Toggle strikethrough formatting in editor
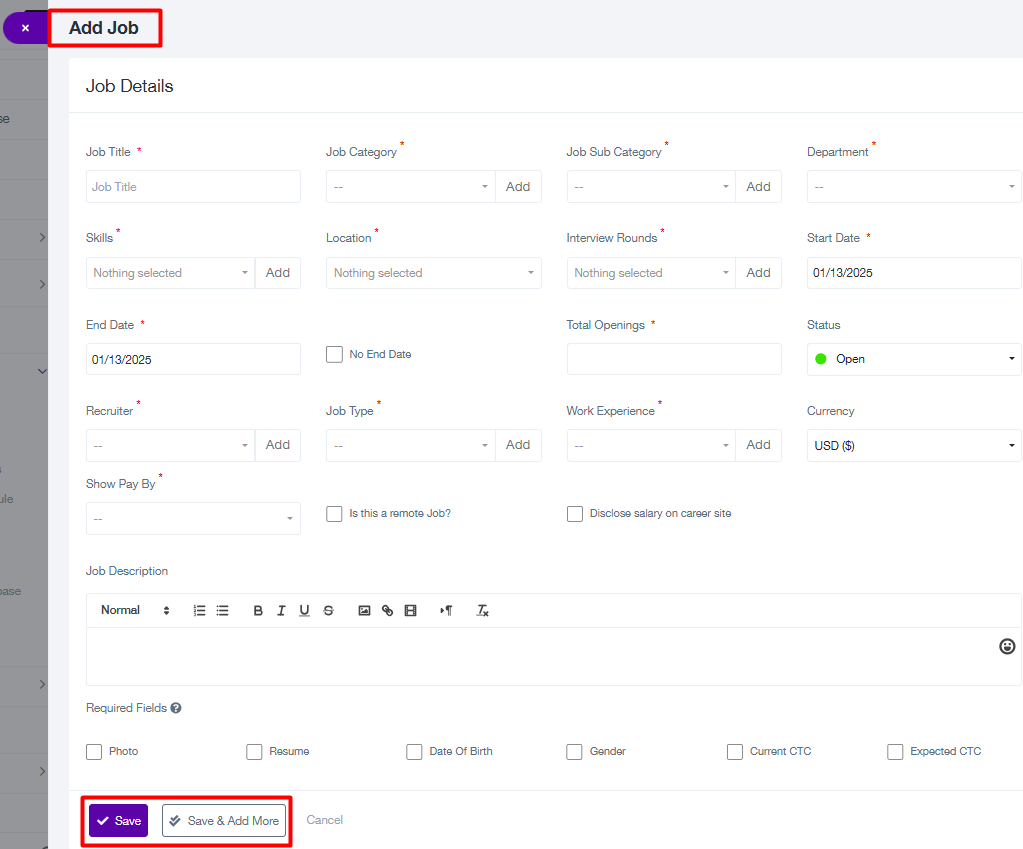This screenshot has height=849, width=1023. 328,611
